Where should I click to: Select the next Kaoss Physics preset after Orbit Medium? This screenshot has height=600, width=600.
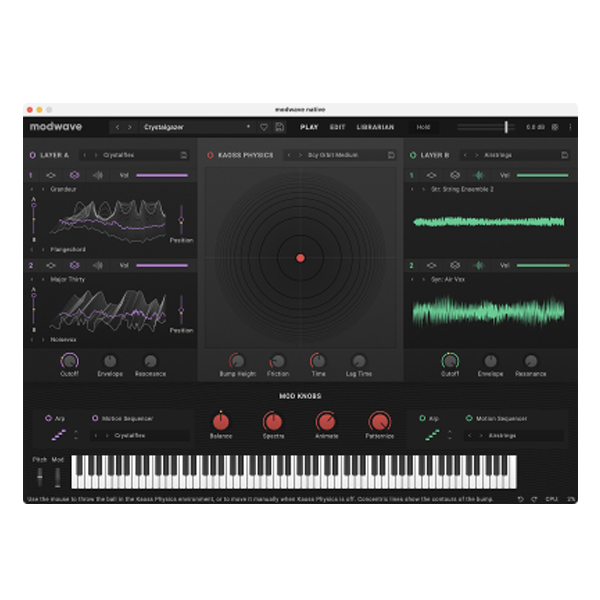(300, 155)
